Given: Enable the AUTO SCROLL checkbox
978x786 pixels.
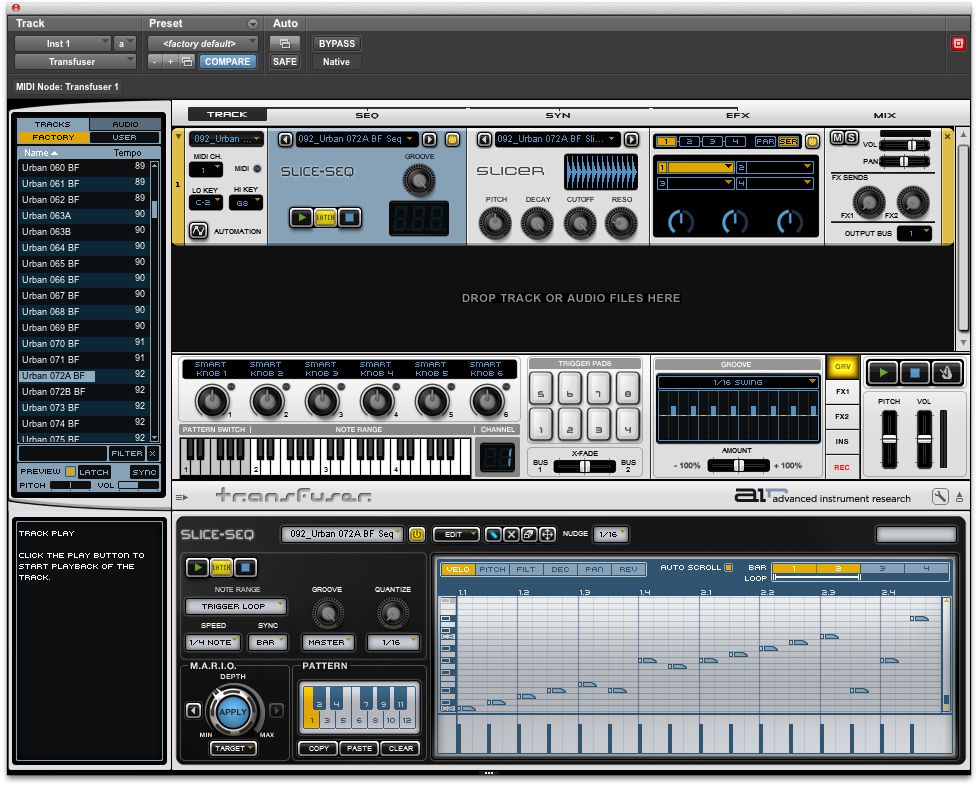Looking at the screenshot, I should click(728, 568).
